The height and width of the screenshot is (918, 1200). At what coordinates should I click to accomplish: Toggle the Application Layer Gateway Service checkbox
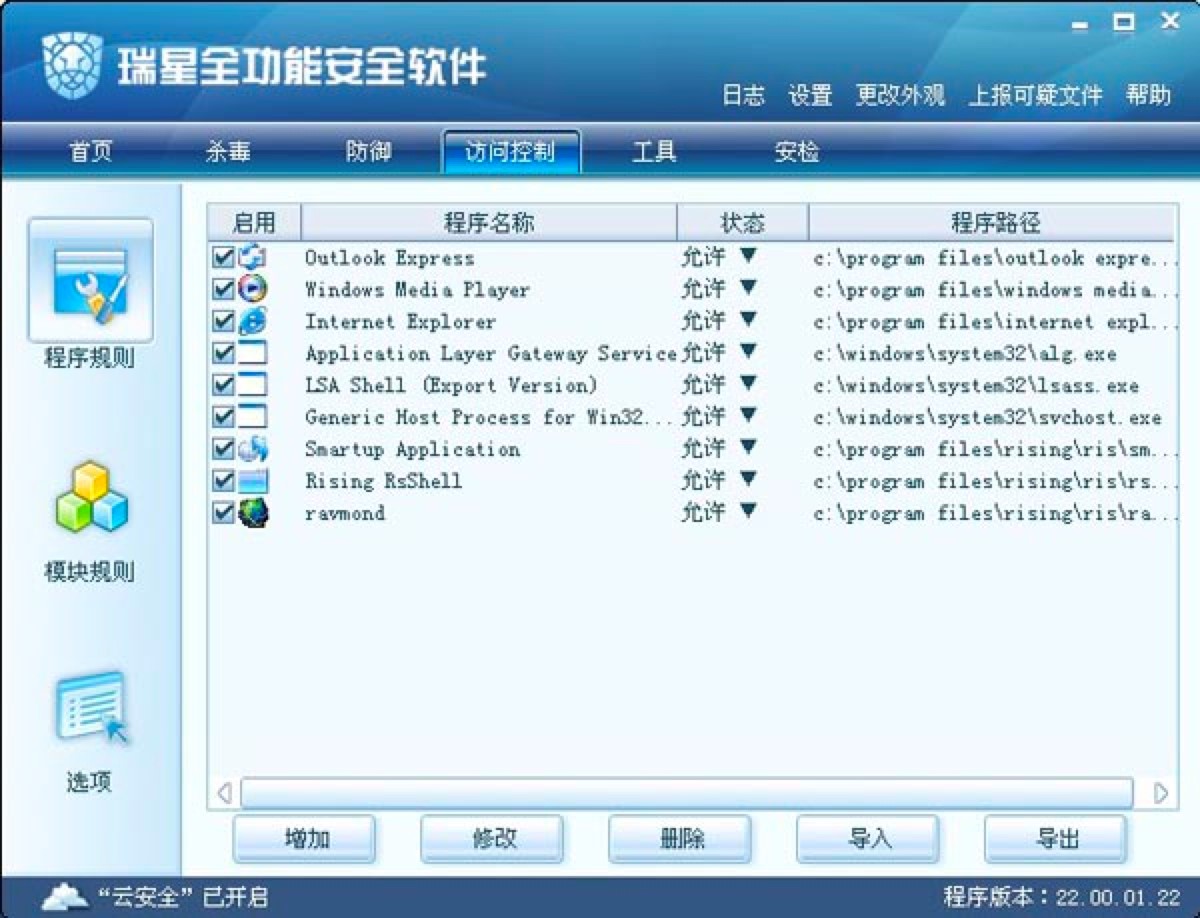point(224,354)
